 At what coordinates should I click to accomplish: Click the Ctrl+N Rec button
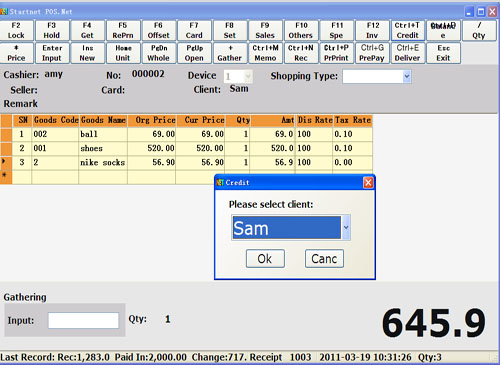tap(301, 53)
